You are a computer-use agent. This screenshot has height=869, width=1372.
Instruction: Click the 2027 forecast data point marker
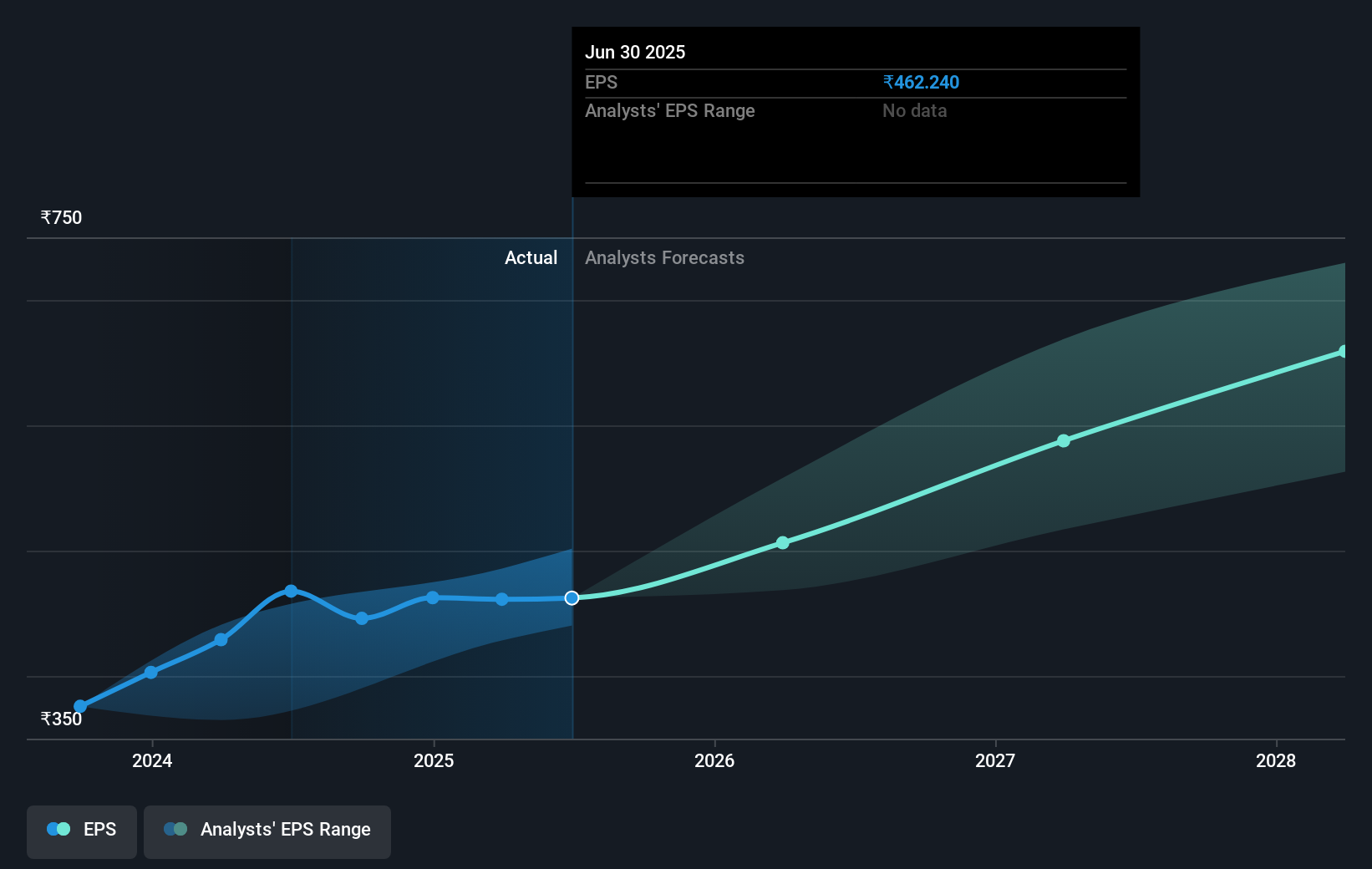click(x=1063, y=441)
